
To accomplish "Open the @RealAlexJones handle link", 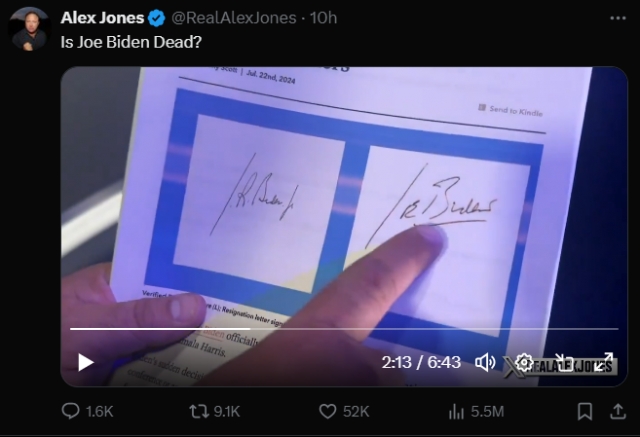I will [233, 18].
